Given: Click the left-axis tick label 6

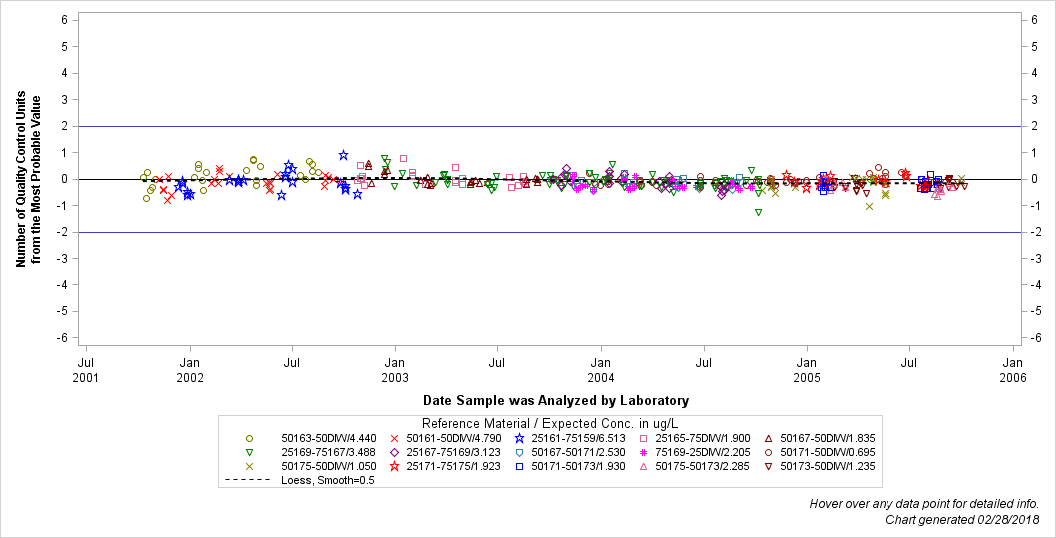Looking at the screenshot, I should [65, 20].
